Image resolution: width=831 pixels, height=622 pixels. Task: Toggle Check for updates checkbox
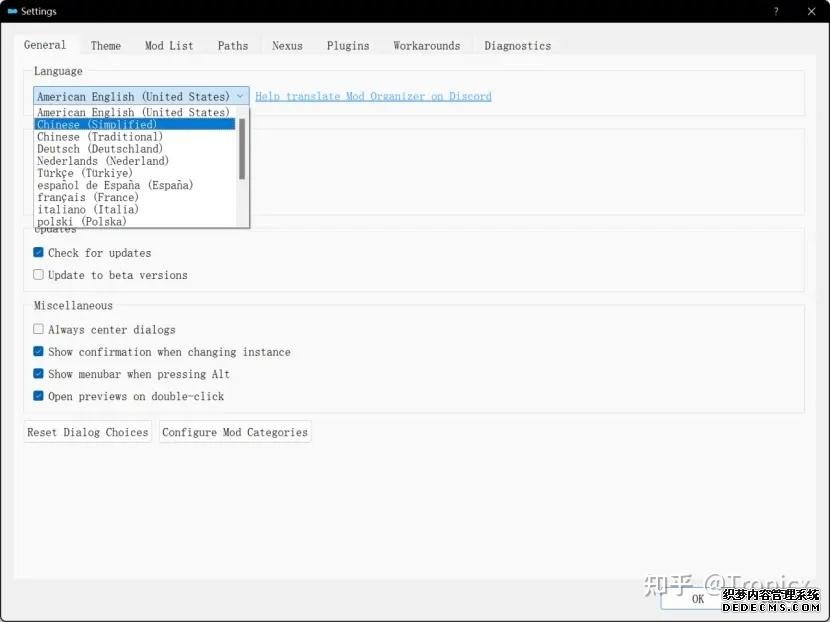point(39,253)
